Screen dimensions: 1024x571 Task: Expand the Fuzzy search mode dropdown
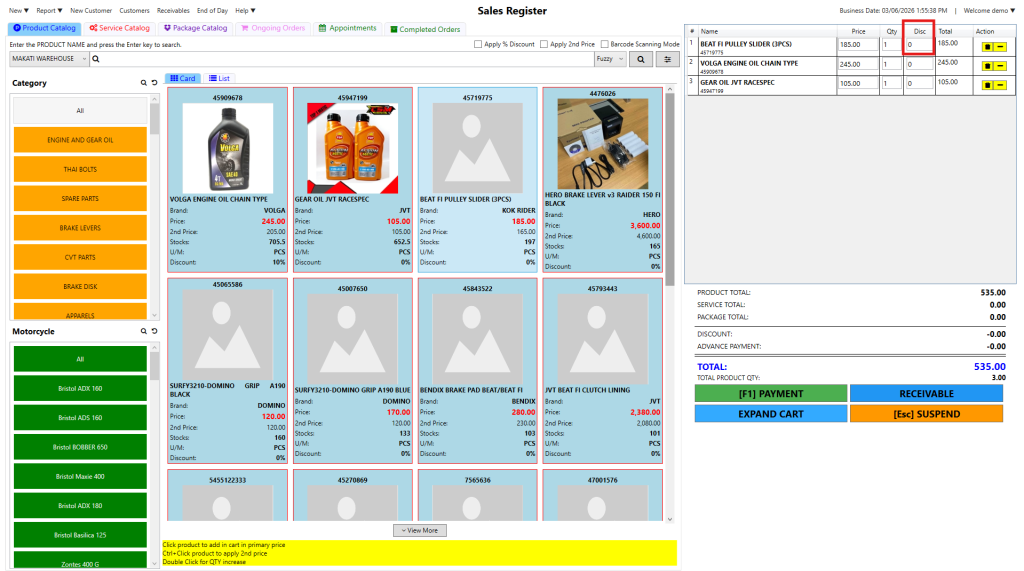pos(608,59)
